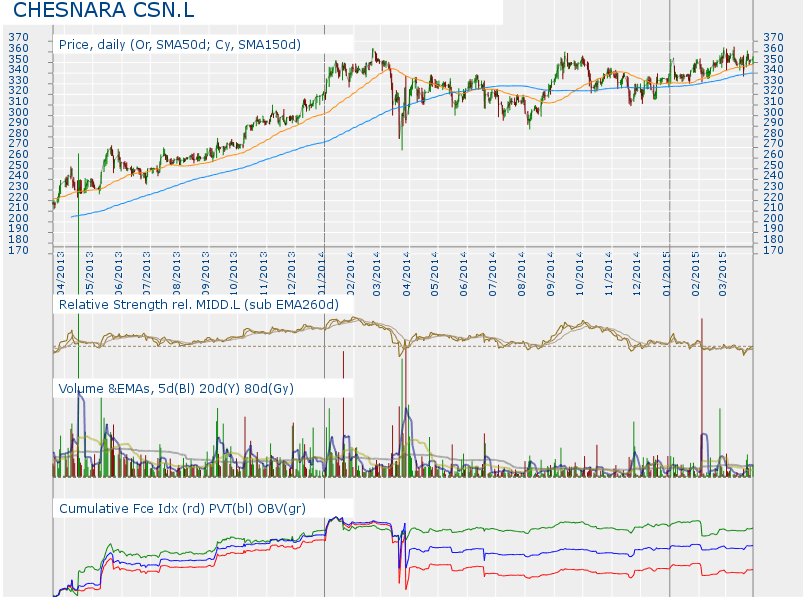
Task: Select the Relative Strength rel. MIDD.L label
Action: pos(199,305)
